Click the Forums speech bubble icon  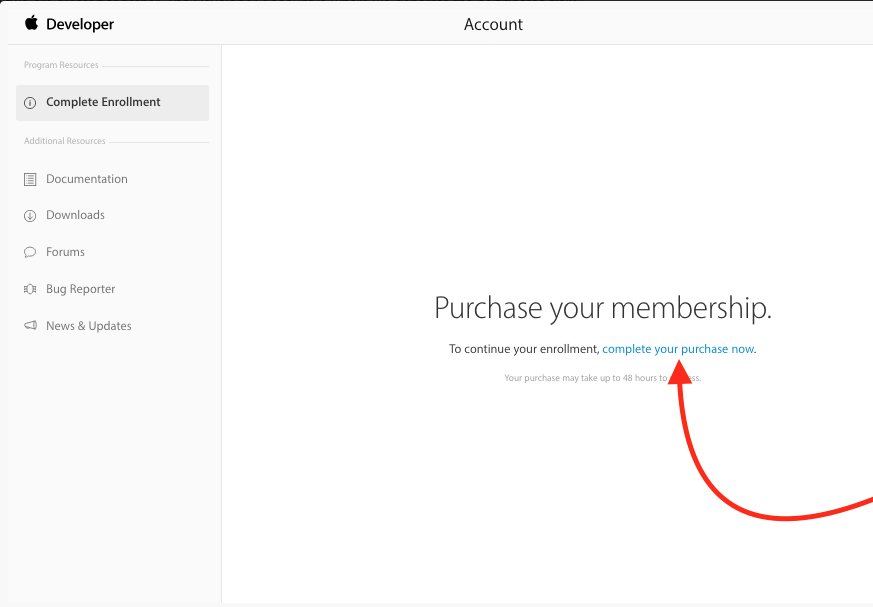30,252
